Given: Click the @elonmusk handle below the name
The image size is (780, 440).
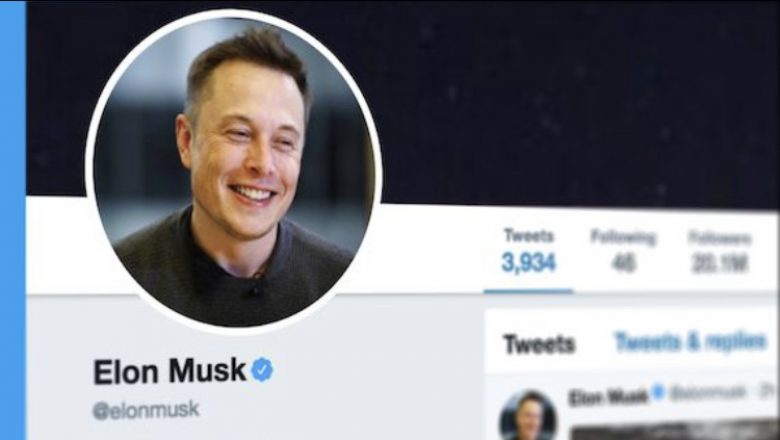Looking at the screenshot, I should pos(146,410).
